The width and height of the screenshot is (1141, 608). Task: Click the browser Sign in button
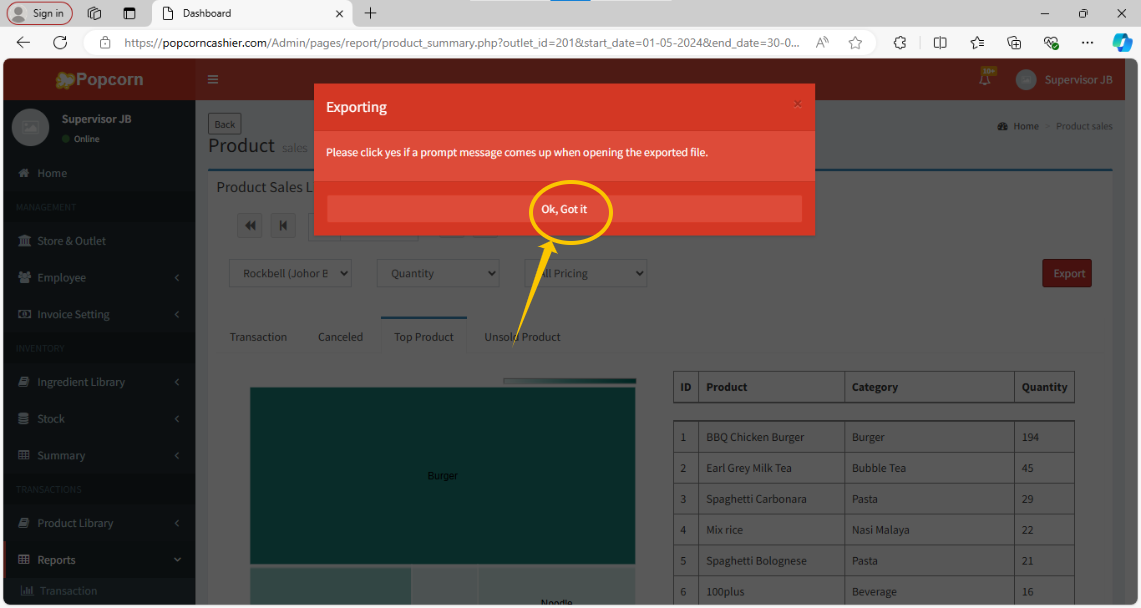pos(39,13)
